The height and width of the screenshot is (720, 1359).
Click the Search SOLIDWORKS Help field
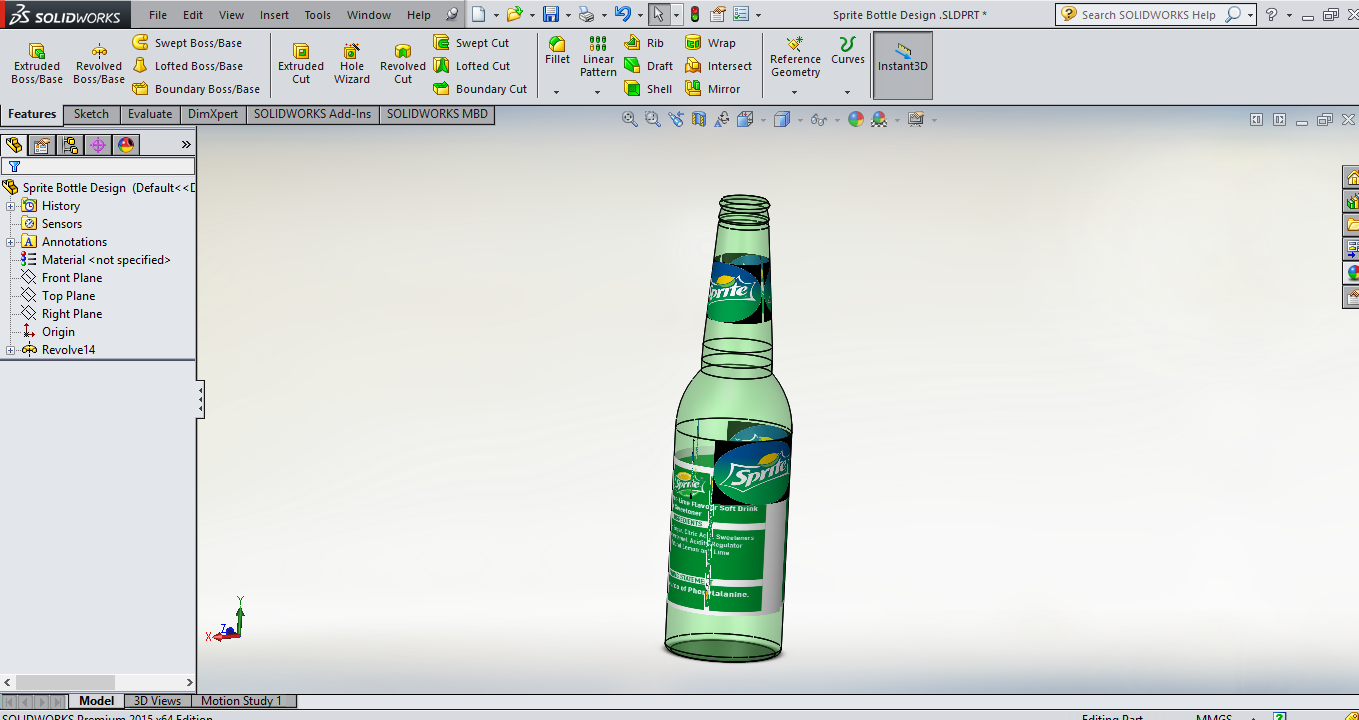click(1151, 14)
